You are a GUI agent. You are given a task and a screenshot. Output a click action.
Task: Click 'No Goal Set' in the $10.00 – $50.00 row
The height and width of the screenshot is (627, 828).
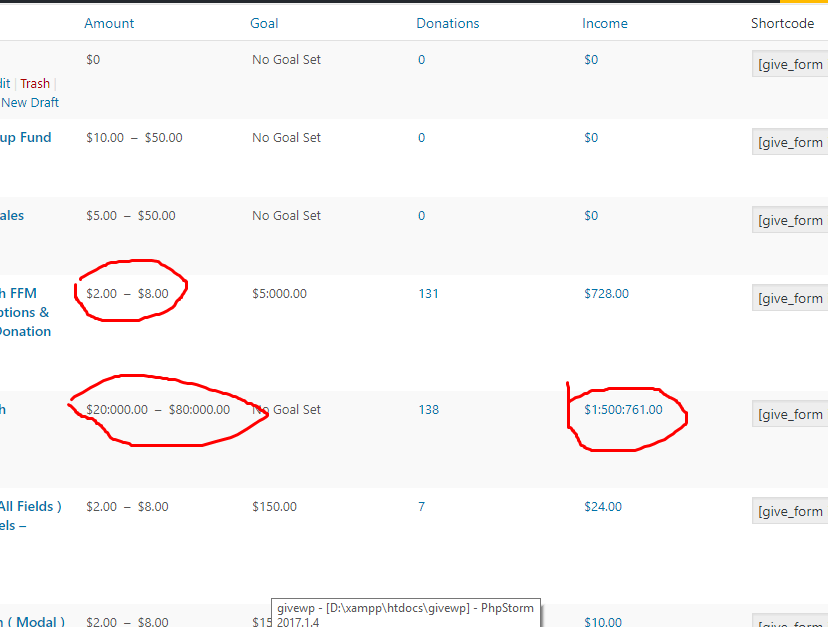tap(286, 138)
